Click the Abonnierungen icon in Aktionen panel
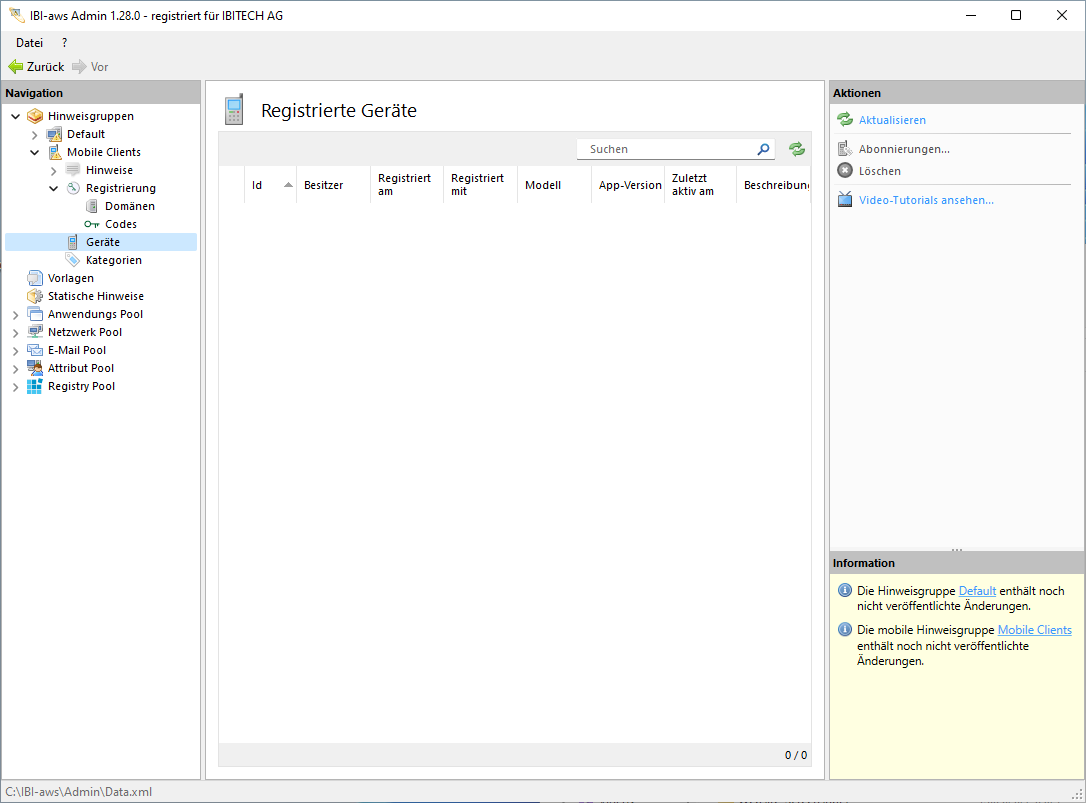 click(845, 149)
